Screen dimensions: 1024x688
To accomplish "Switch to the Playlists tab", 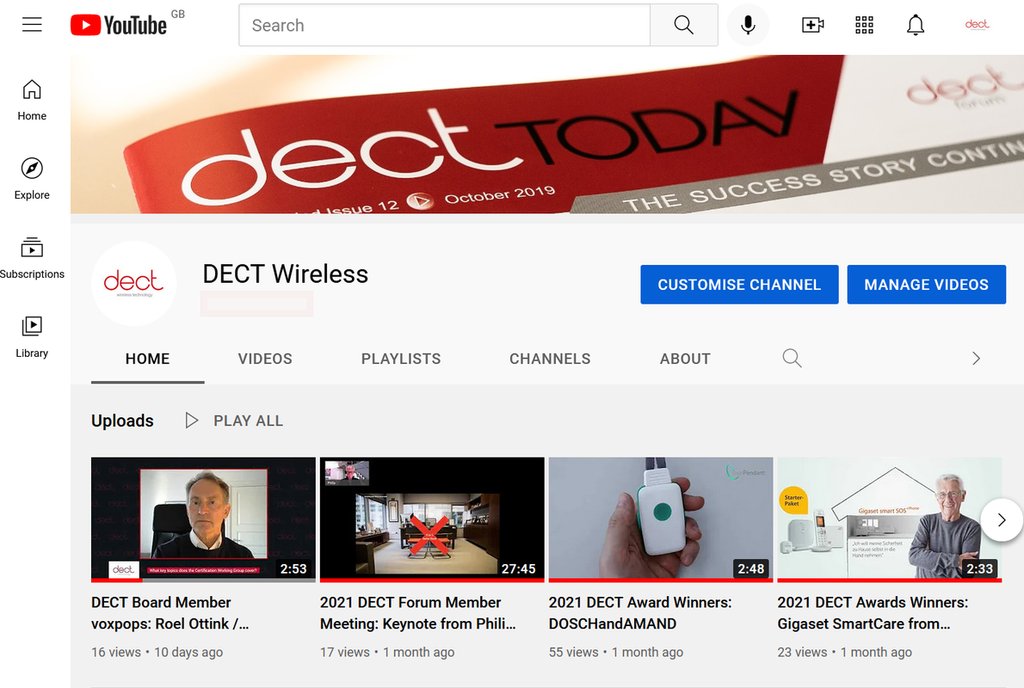I will pos(401,358).
